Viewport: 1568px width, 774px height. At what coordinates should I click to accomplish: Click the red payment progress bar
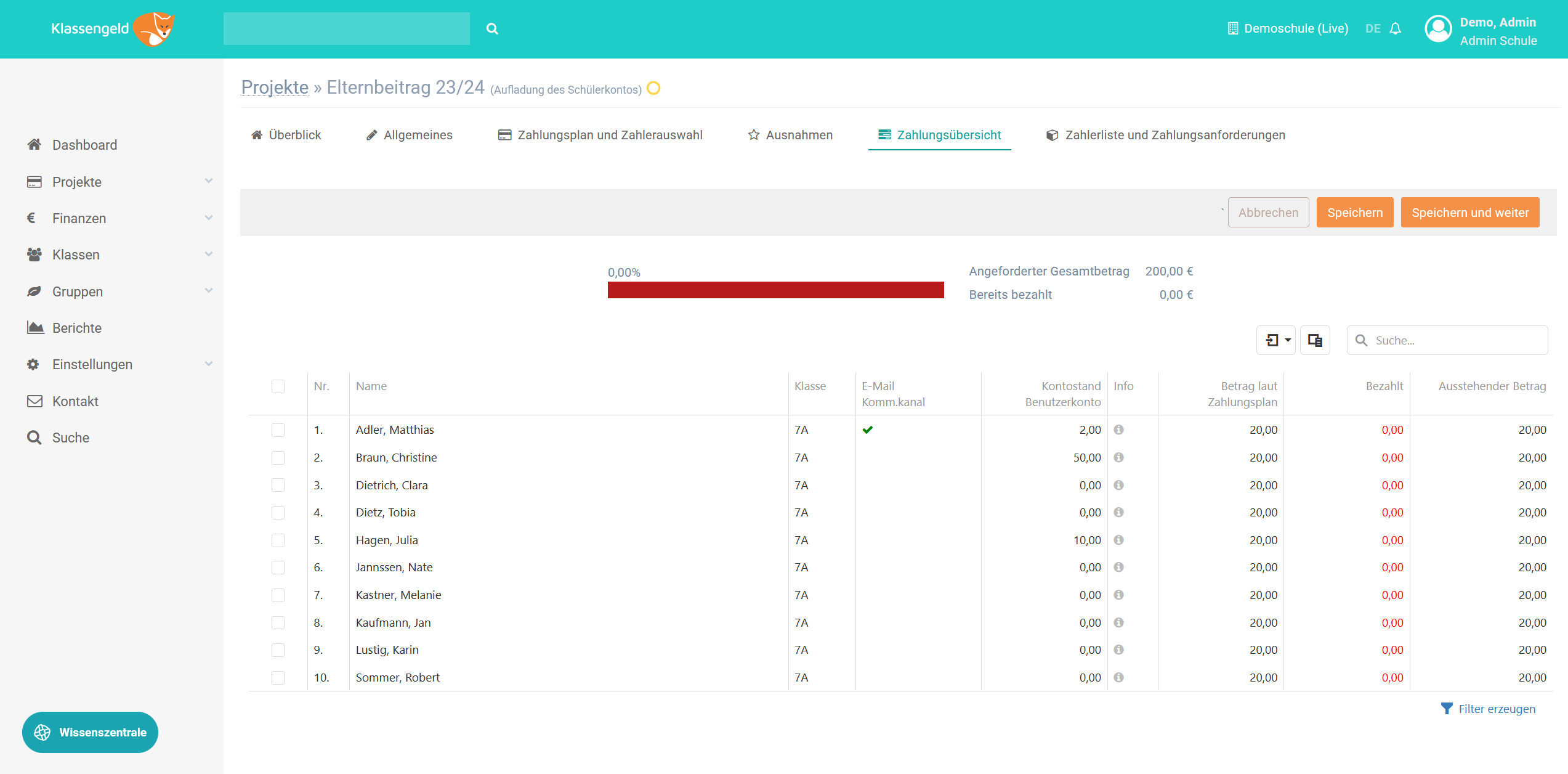coord(775,290)
